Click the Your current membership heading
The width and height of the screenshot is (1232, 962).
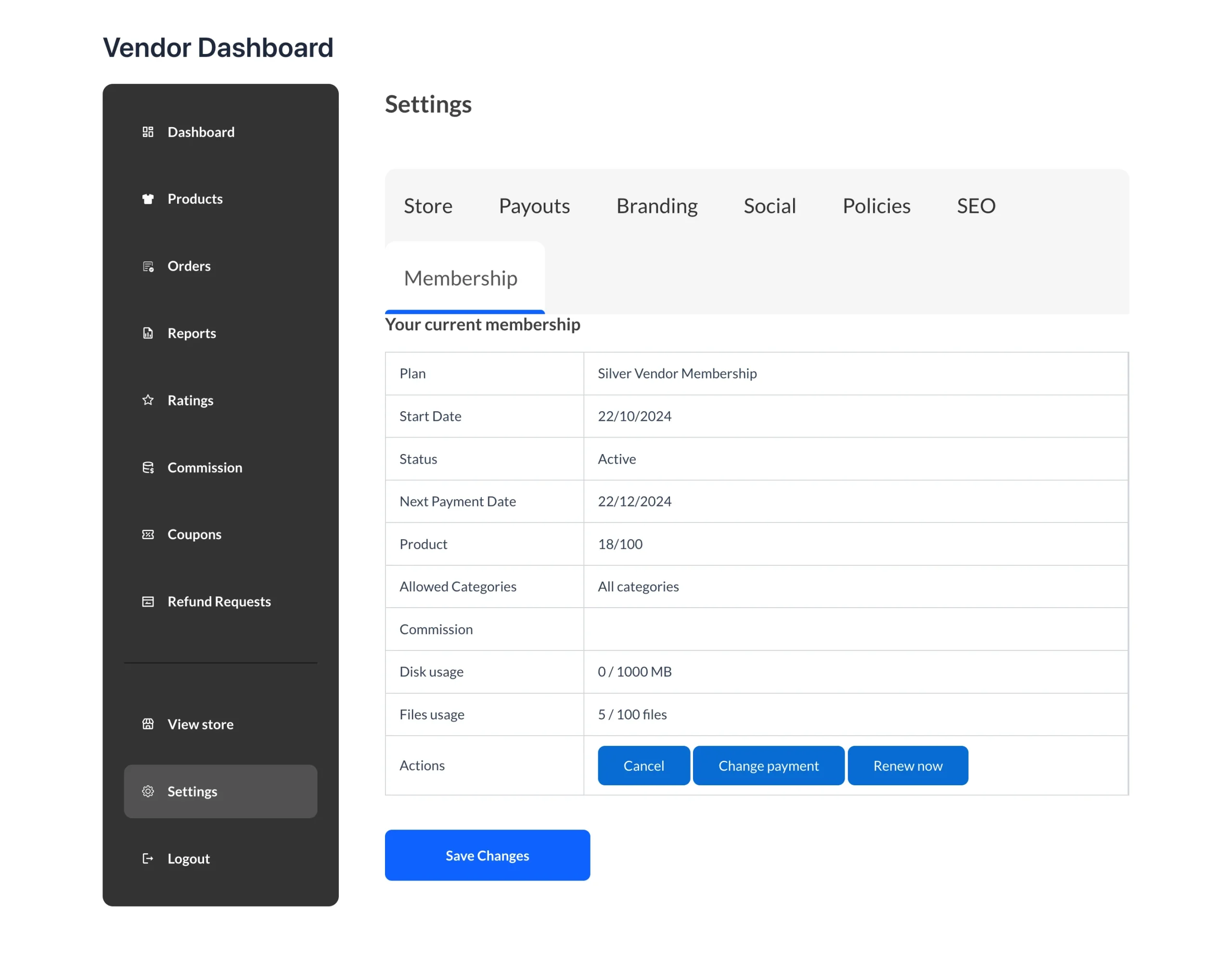[x=482, y=325]
